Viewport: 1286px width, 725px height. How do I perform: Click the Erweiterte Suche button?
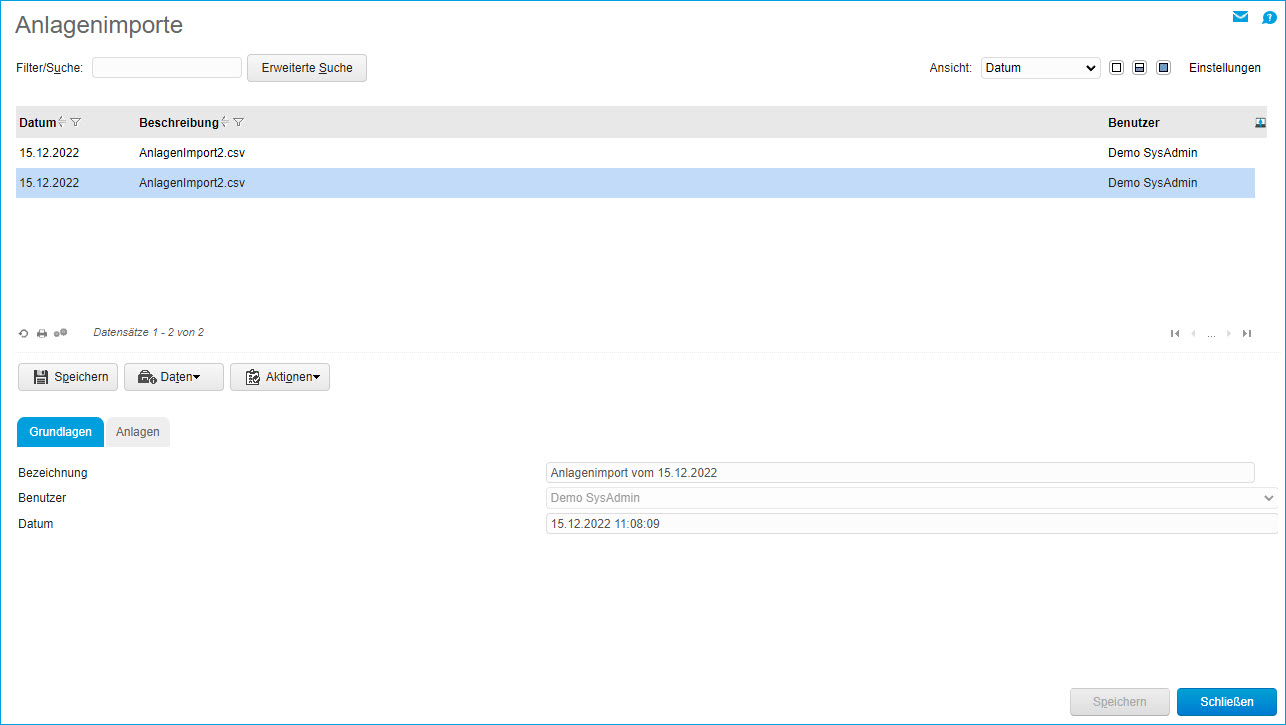(307, 68)
